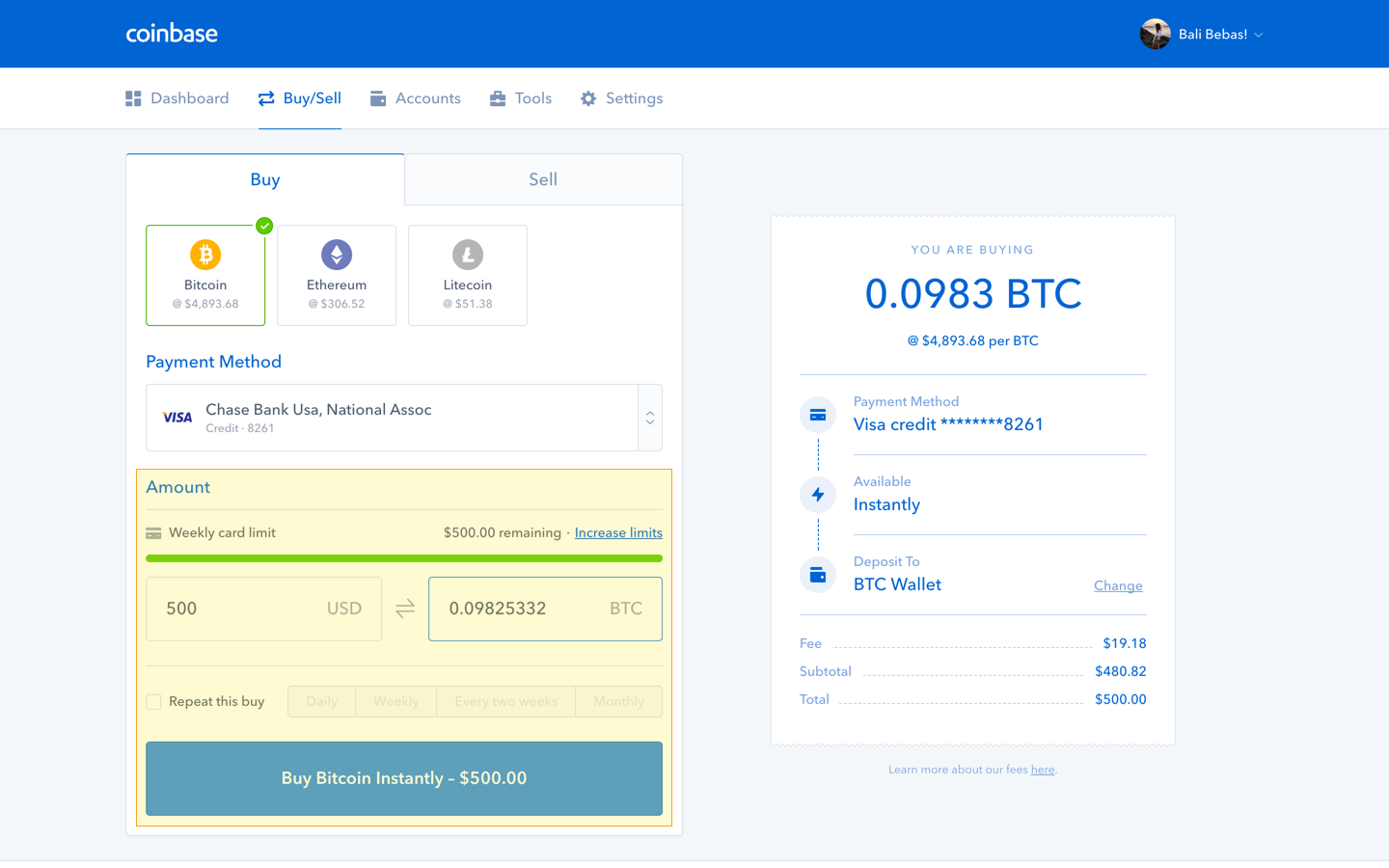Click the Settings gear icon
The image size is (1389, 868).
[x=588, y=98]
